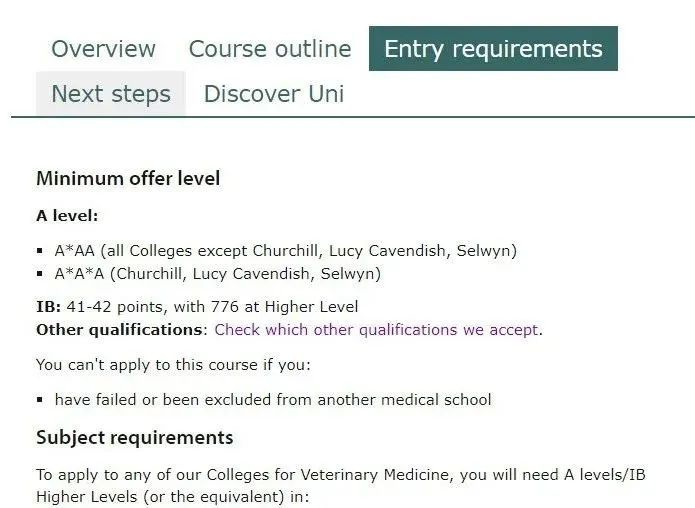Go to the Next steps tab
This screenshot has width=695, height=508.
(x=111, y=94)
